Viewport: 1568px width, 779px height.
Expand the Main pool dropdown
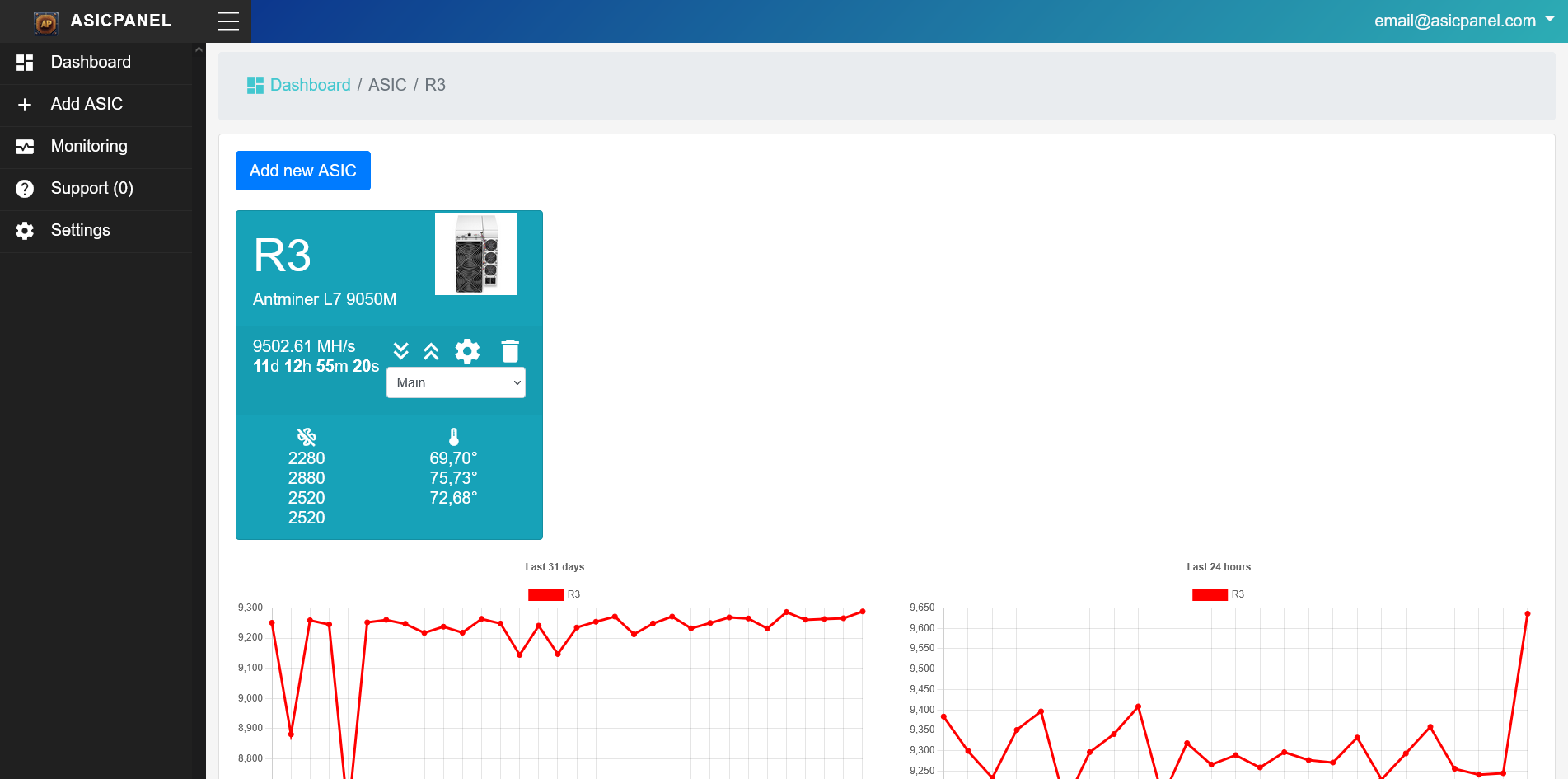456,382
